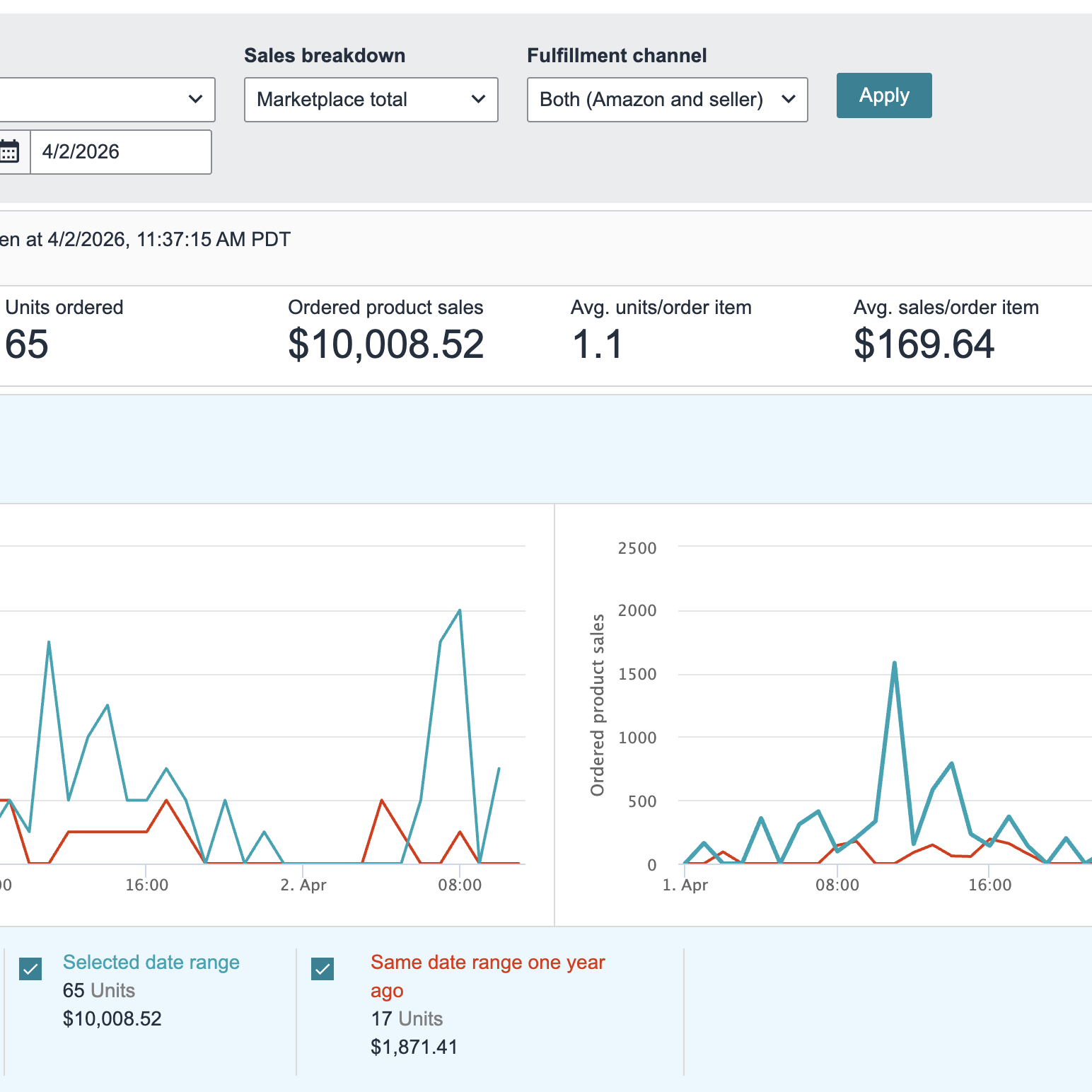Click the Avg. units/order item value 1.1
This screenshot has height=1092, width=1092.
pos(597,344)
